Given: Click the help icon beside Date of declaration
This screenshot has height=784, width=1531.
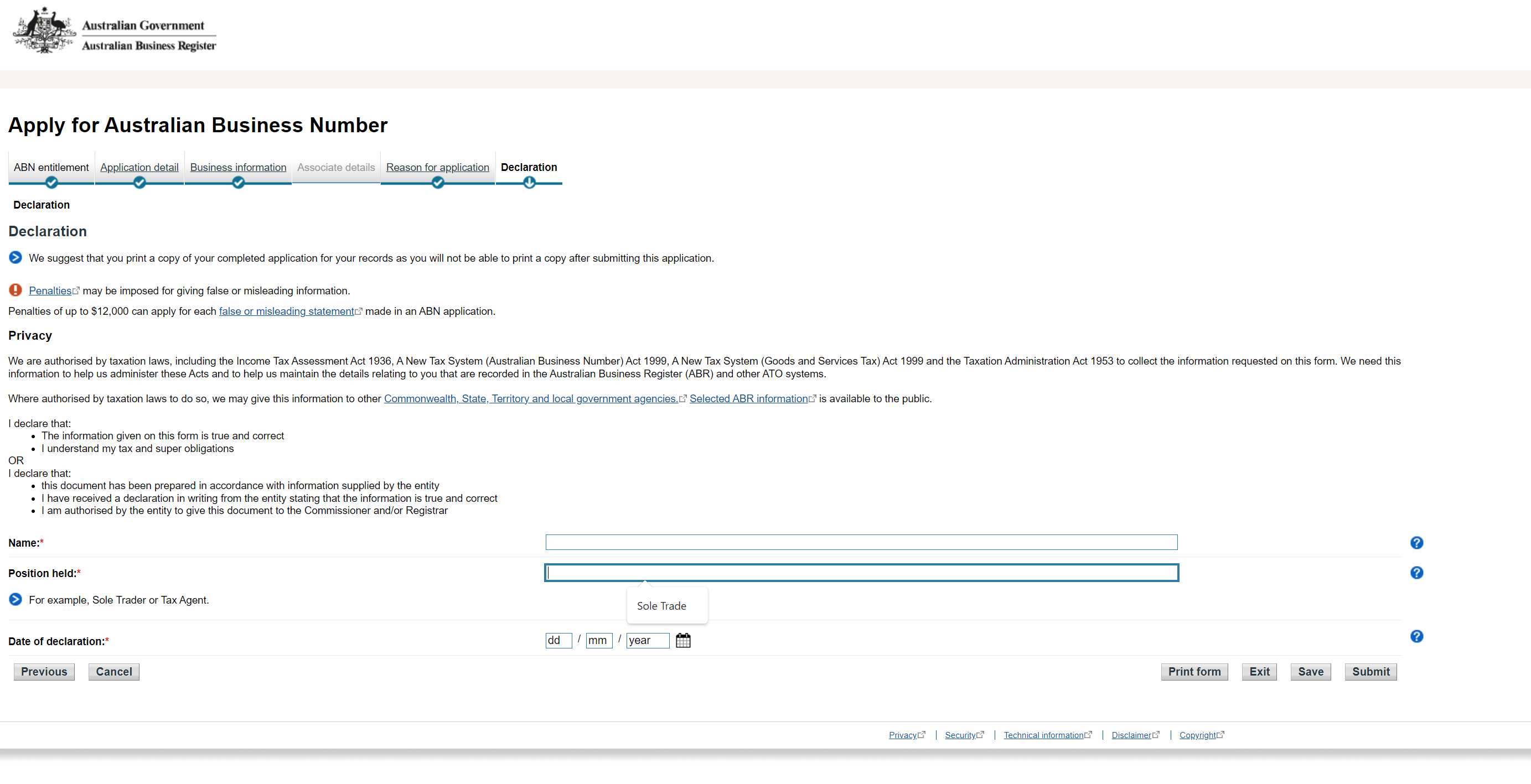Looking at the screenshot, I should point(1416,636).
